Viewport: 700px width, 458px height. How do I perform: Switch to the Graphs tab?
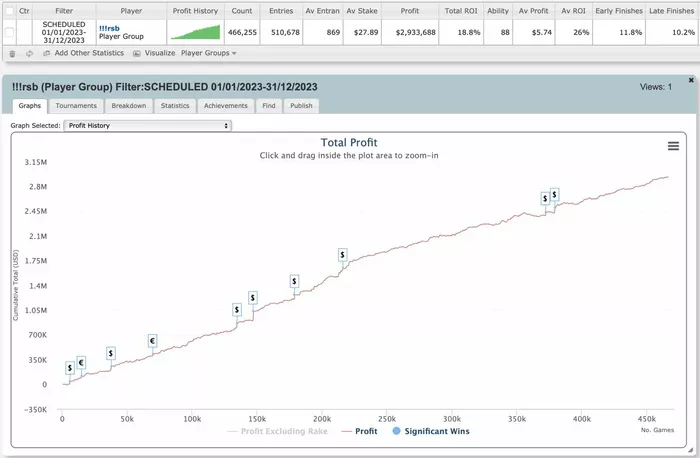pos(29,106)
